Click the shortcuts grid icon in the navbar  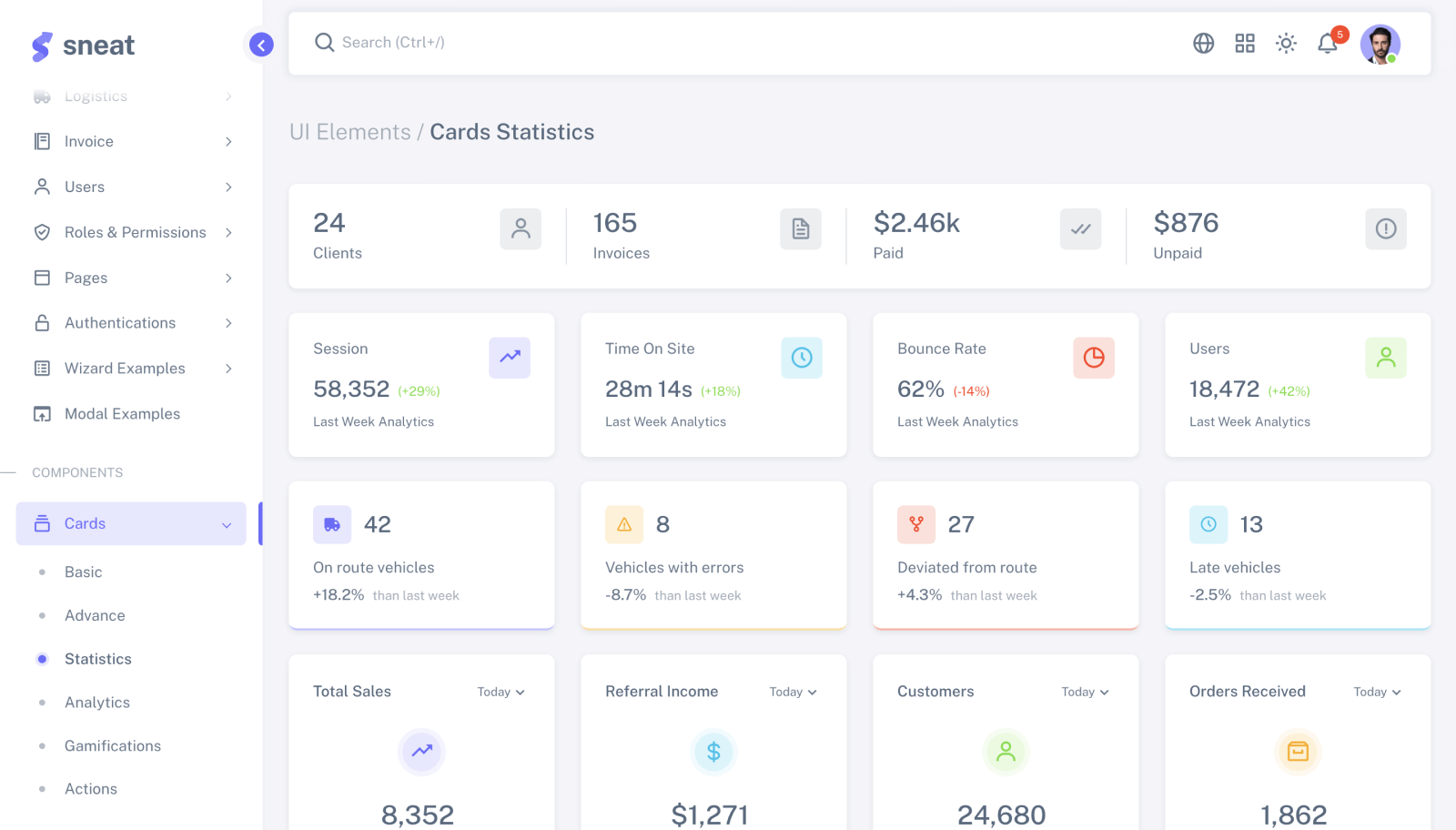[1245, 43]
